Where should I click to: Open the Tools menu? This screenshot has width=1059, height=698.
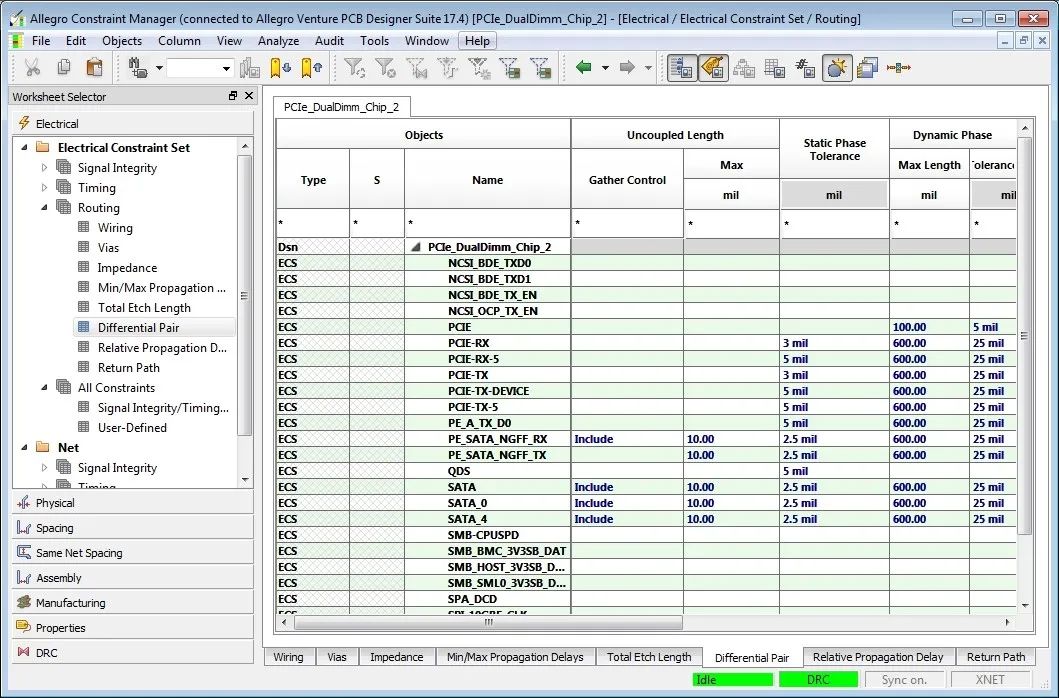(x=374, y=41)
